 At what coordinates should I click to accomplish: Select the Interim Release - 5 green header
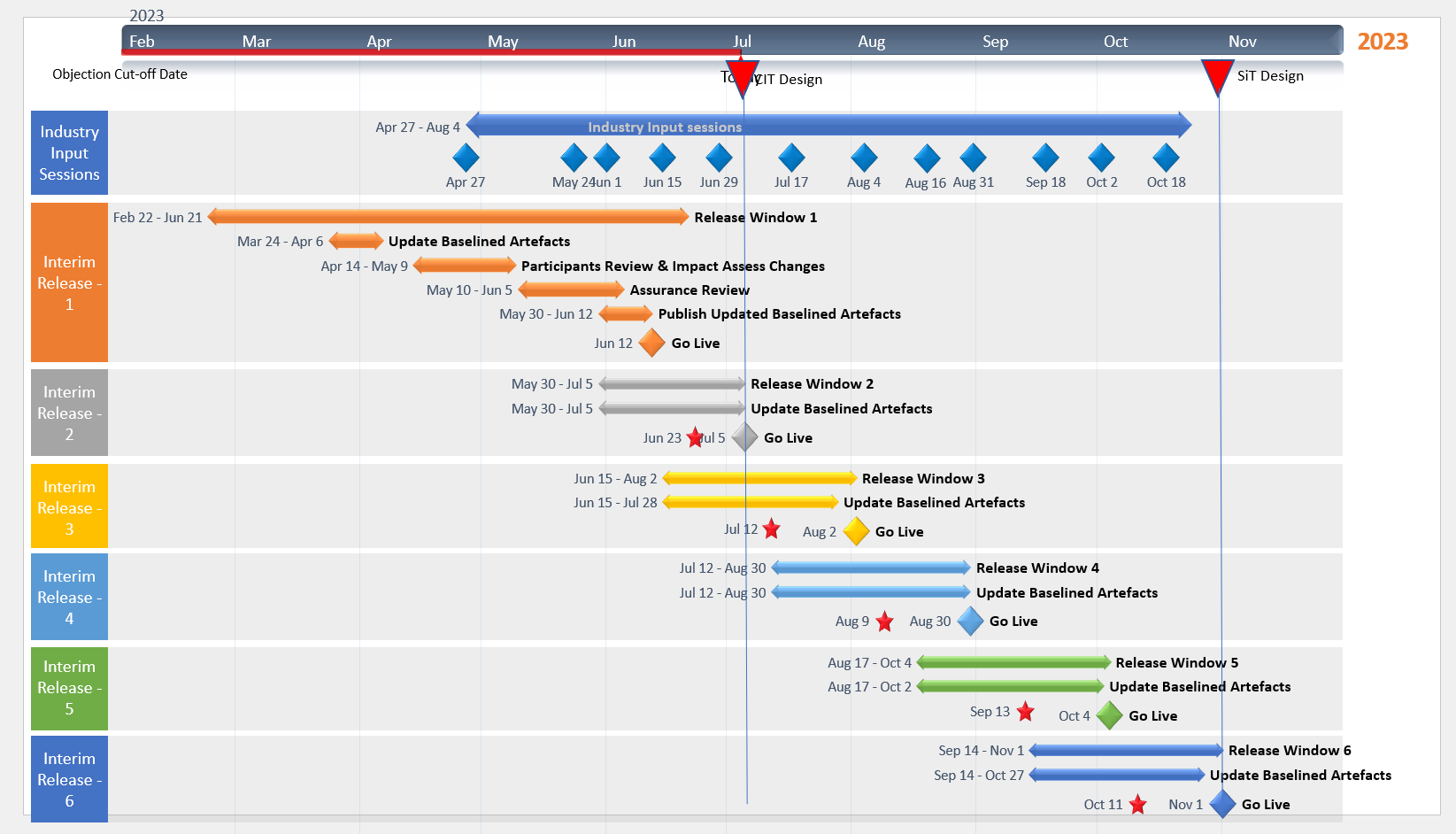coord(69,688)
